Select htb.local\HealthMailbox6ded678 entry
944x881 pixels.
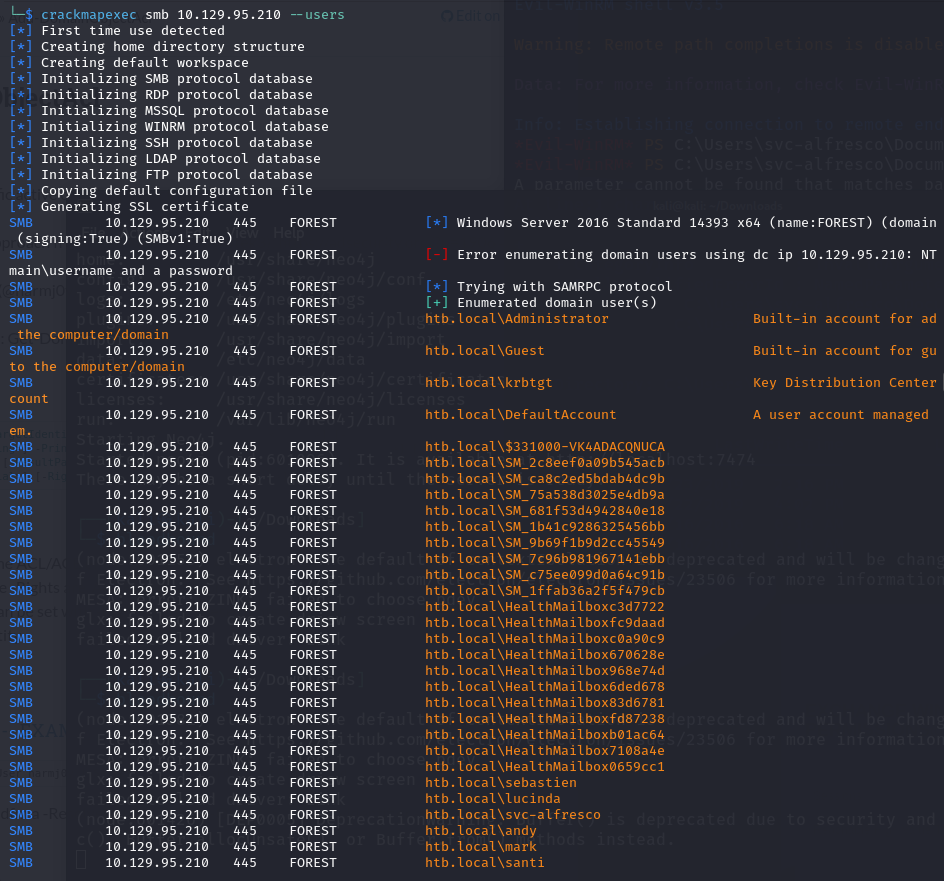coord(544,686)
